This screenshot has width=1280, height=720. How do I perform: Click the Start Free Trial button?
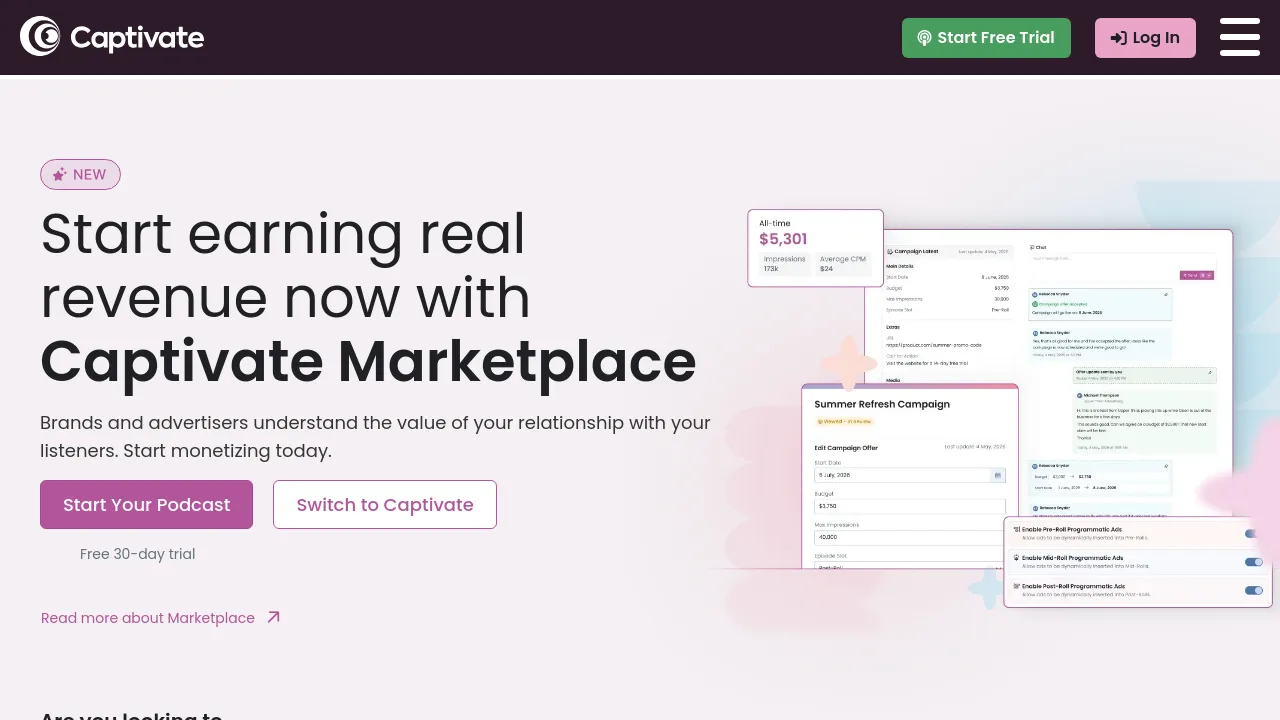click(x=986, y=38)
